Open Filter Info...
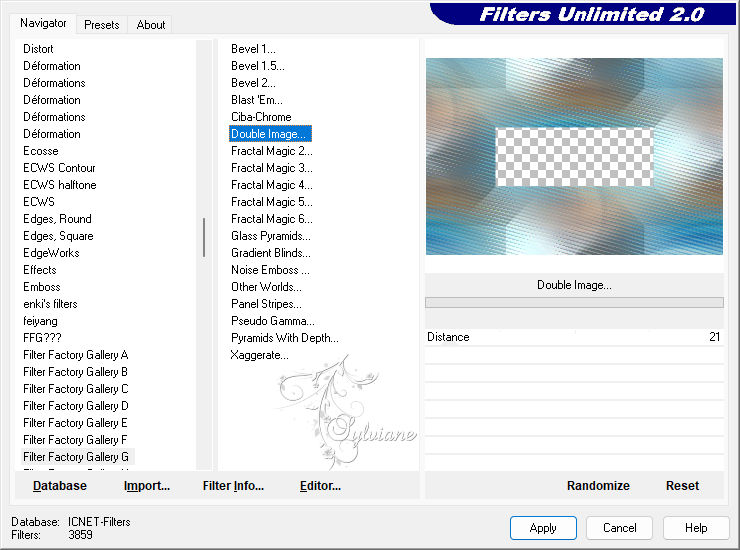This screenshot has width=740, height=550. 233,486
